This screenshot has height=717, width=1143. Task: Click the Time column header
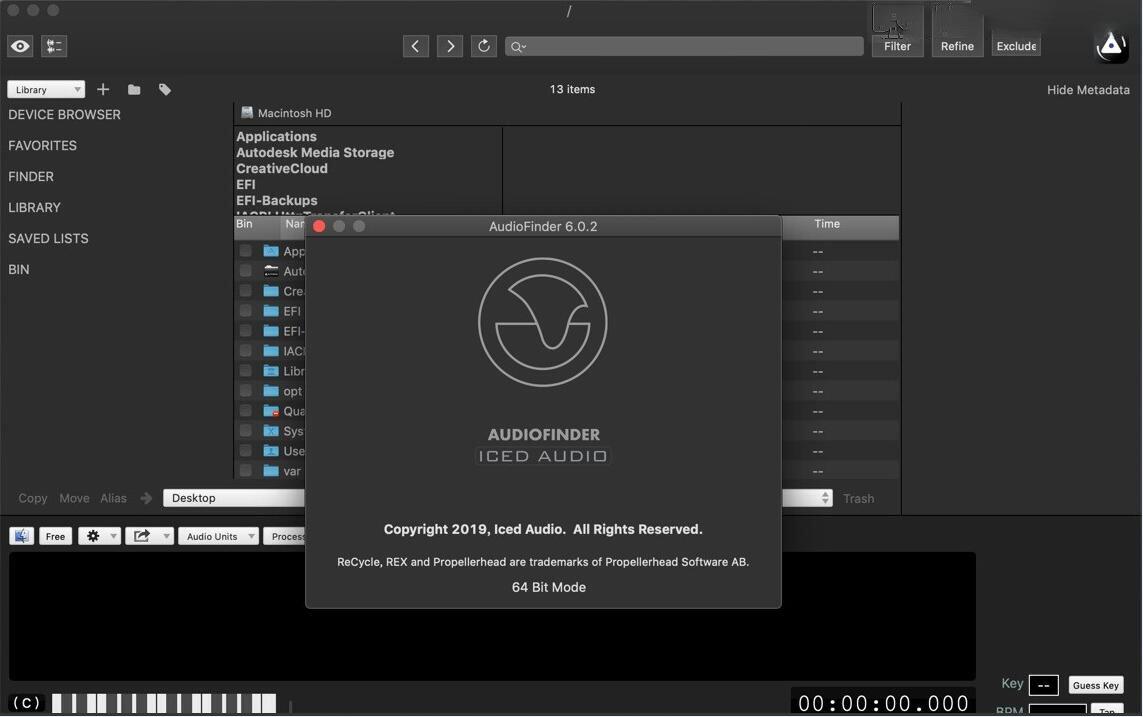coord(827,224)
